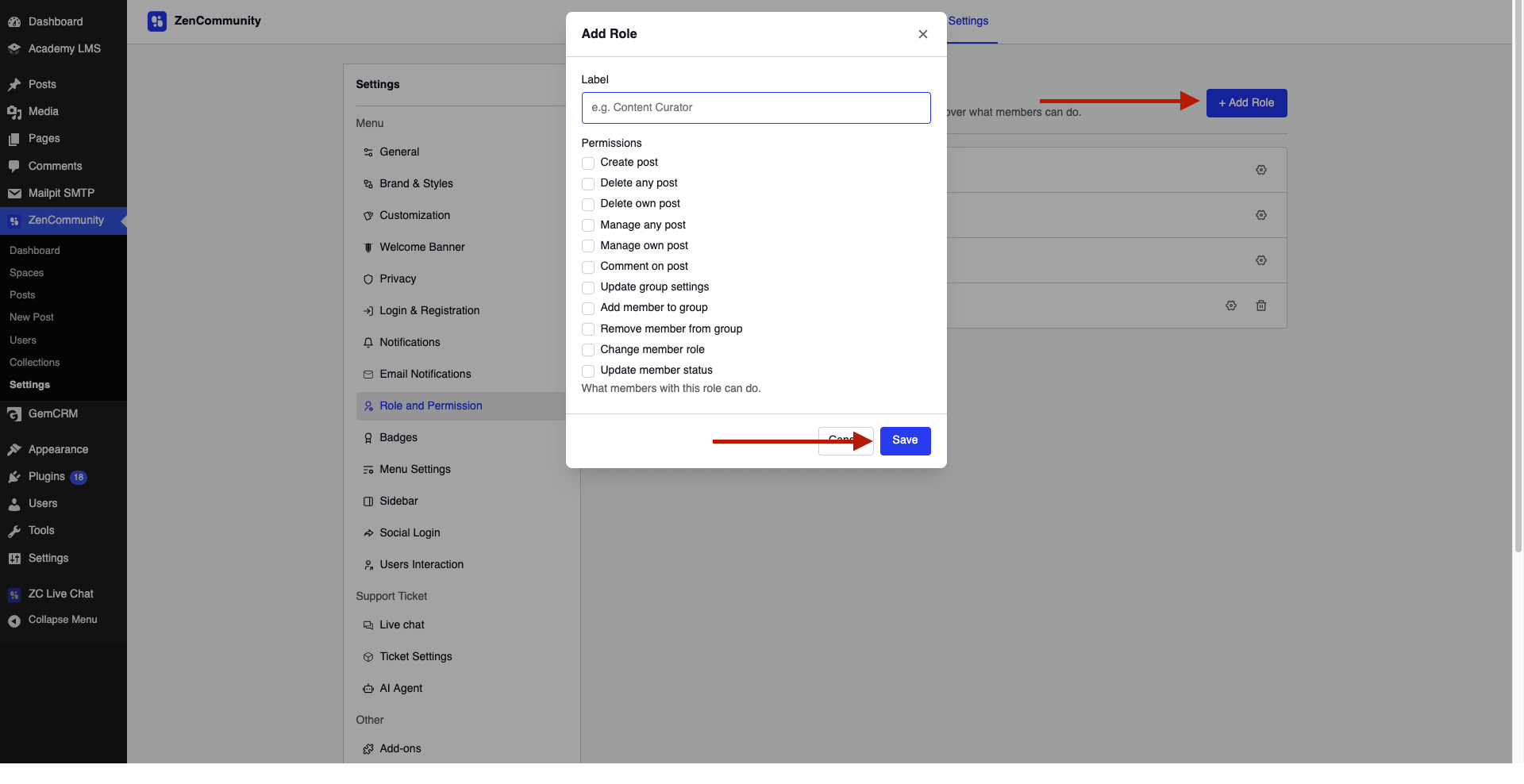
Task: Collapse the WordPress admin menu
Action: pos(63,621)
